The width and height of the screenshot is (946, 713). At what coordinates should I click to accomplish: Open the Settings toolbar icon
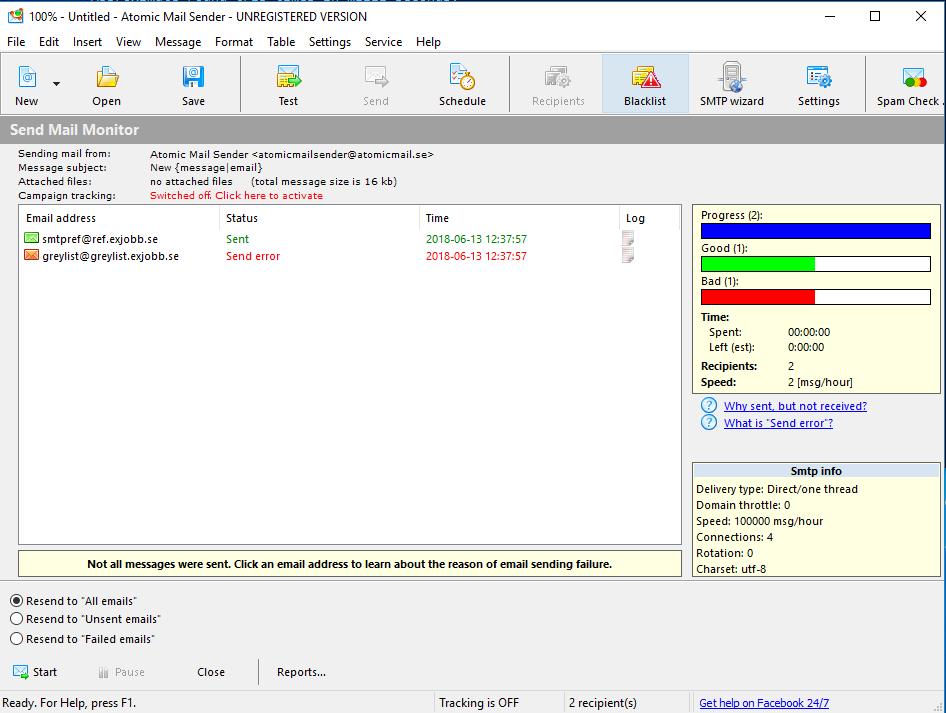[x=819, y=78]
